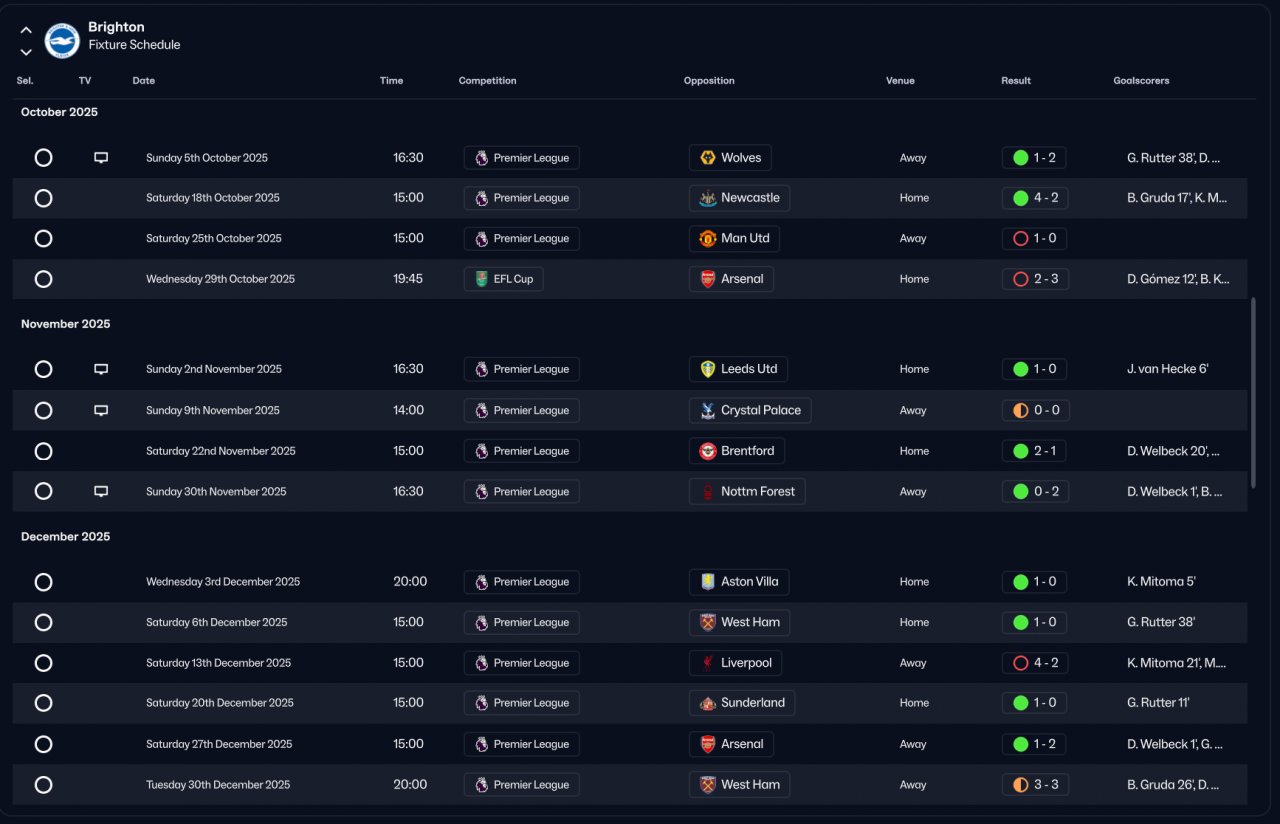
Task: Click the TV icon on the Leeds Utd fixture
Action: pyautogui.click(x=101, y=369)
